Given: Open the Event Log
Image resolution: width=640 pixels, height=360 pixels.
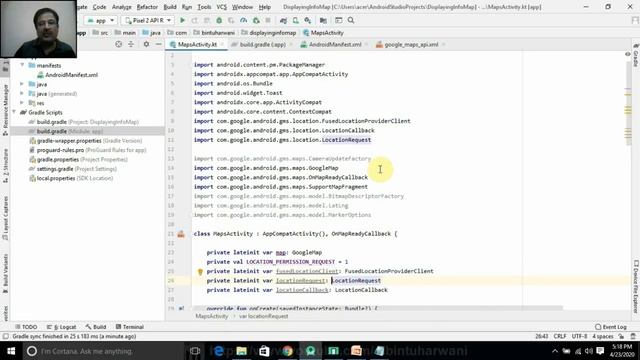Looking at the screenshot, I should tap(611, 327).
